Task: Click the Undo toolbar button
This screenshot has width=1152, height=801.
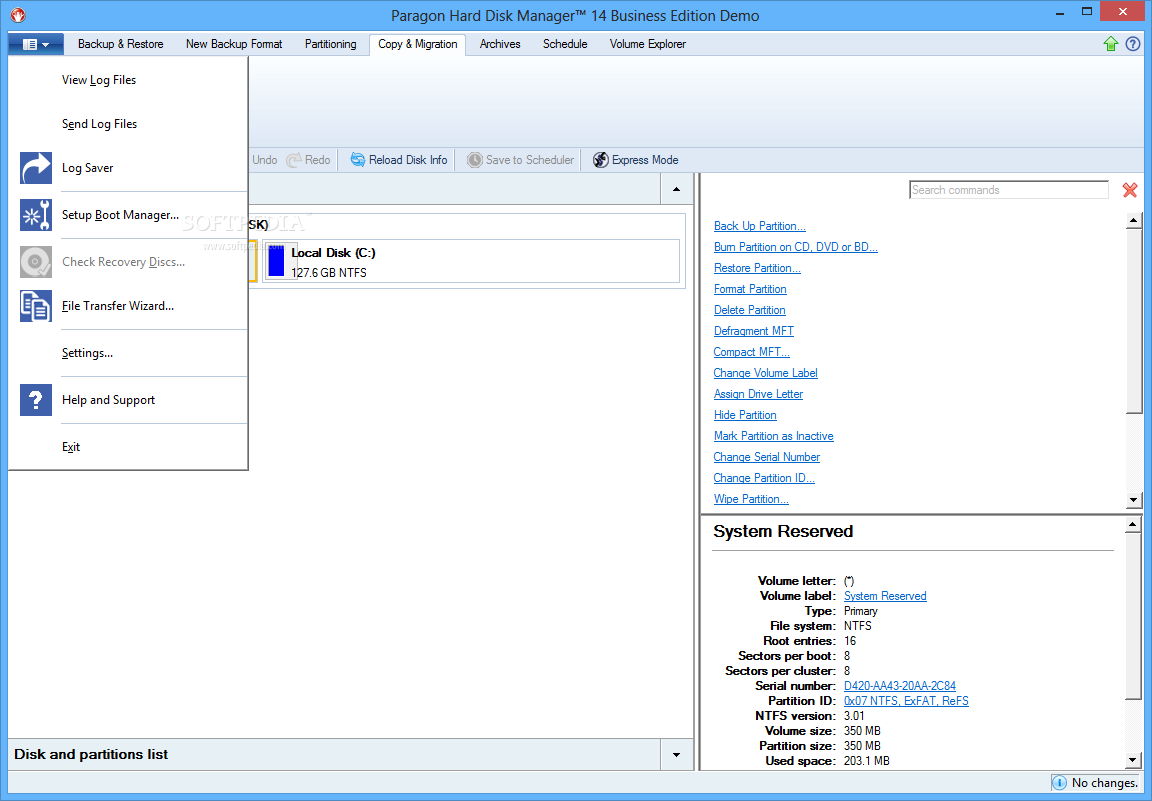Action: tap(264, 159)
